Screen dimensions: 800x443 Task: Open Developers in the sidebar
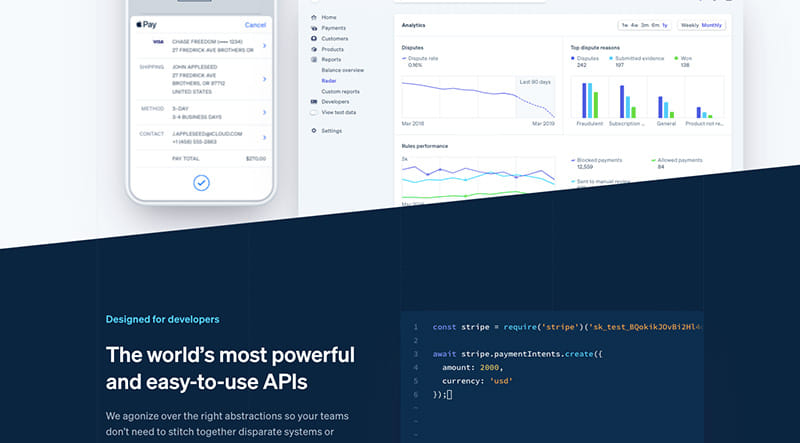(x=335, y=102)
